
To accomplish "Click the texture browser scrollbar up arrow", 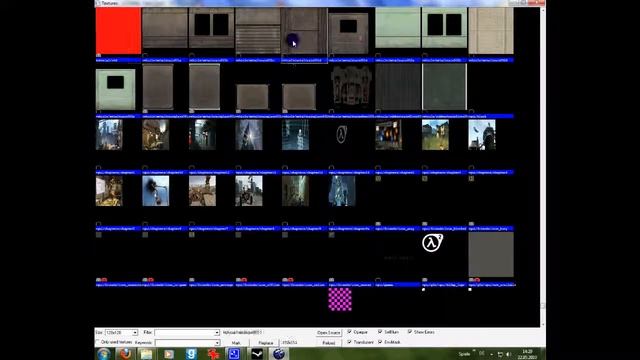I will [x=543, y=10].
